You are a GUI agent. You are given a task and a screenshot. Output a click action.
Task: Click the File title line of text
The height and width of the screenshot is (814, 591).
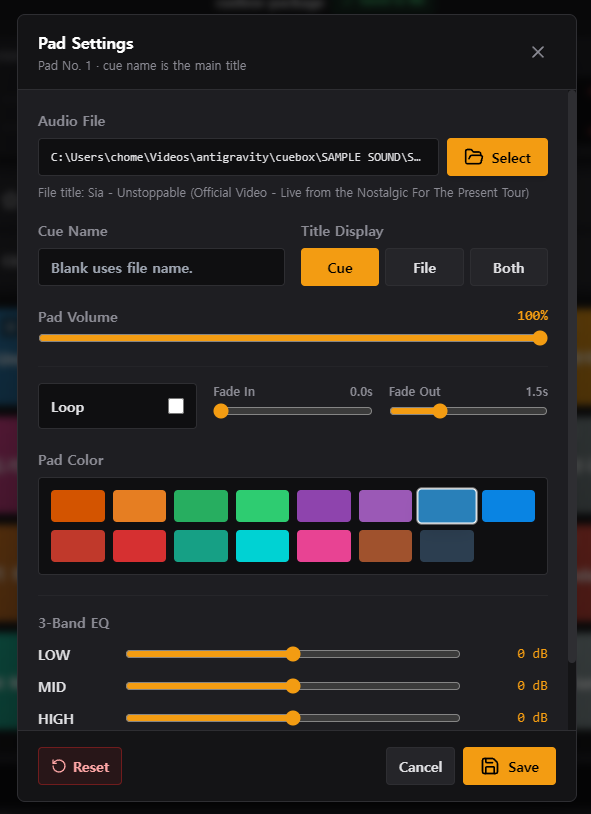click(284, 193)
